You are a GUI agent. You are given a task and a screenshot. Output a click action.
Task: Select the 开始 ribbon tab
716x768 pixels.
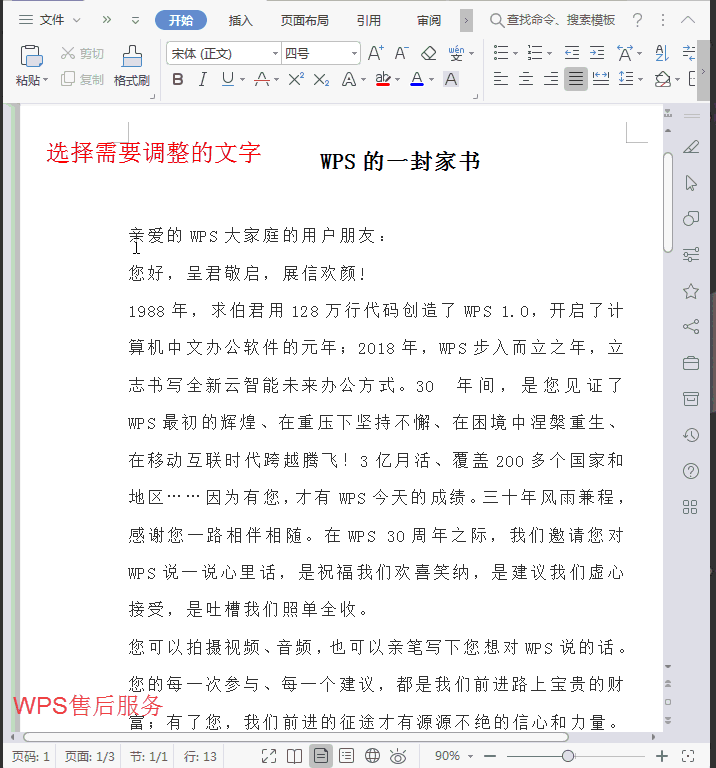point(181,20)
